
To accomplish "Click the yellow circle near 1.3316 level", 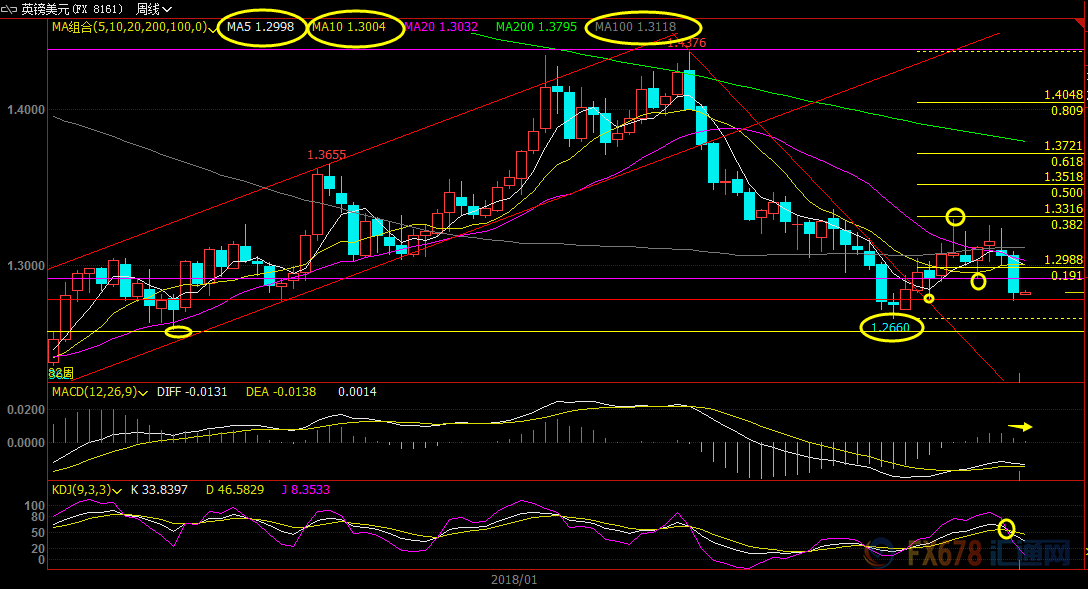I will [956, 216].
